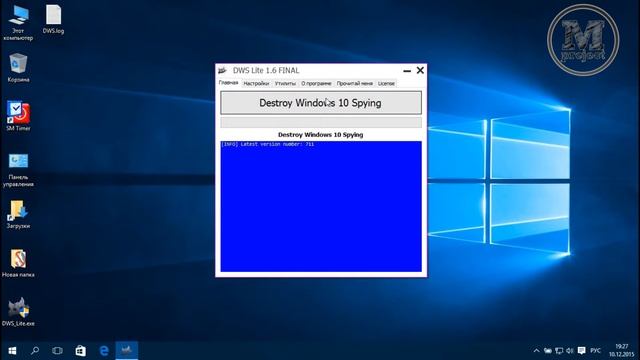Open the Windows Start menu
This screenshot has width=640, height=360.
coord(12,351)
